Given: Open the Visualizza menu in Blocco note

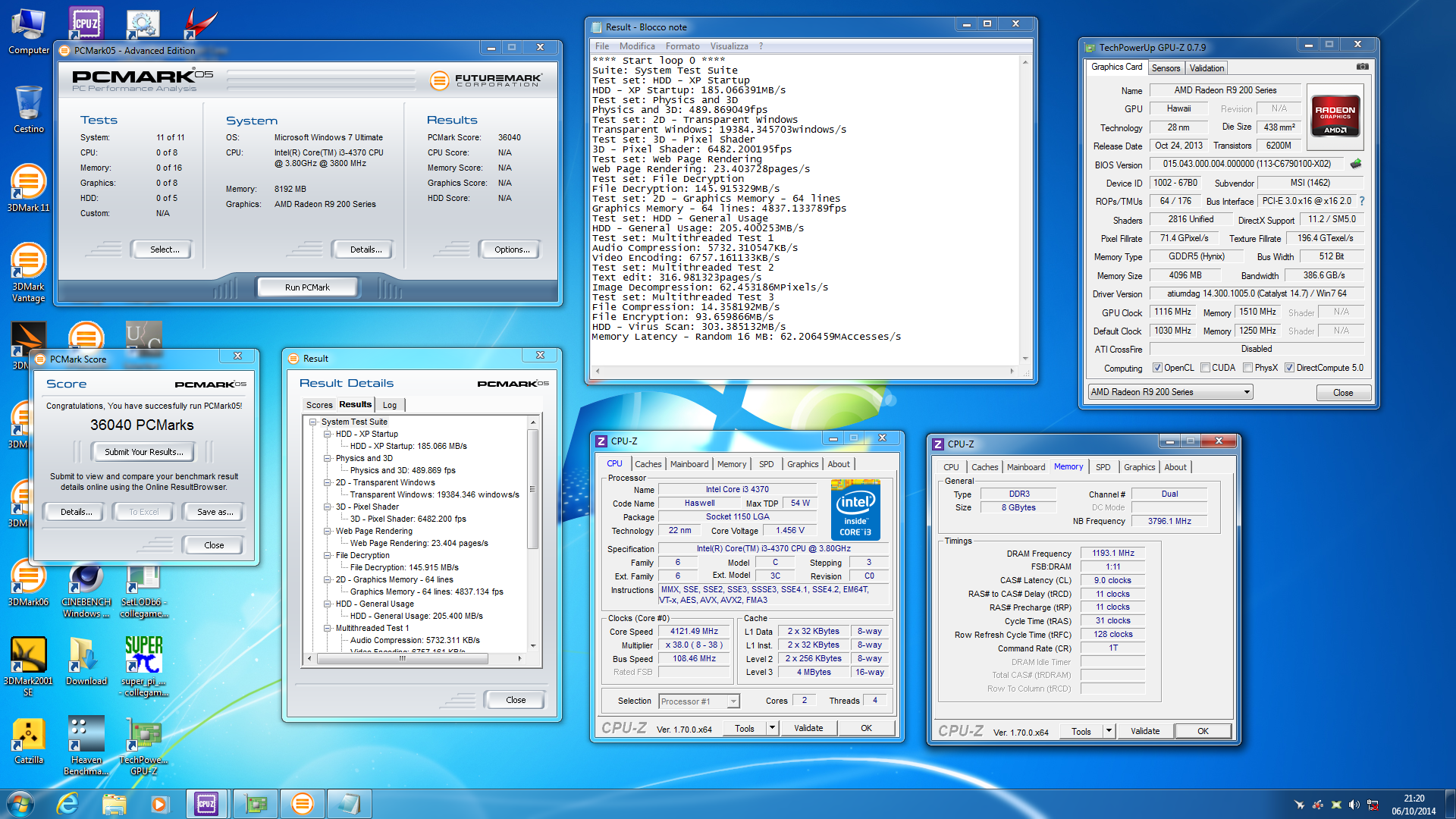Looking at the screenshot, I should tap(729, 46).
